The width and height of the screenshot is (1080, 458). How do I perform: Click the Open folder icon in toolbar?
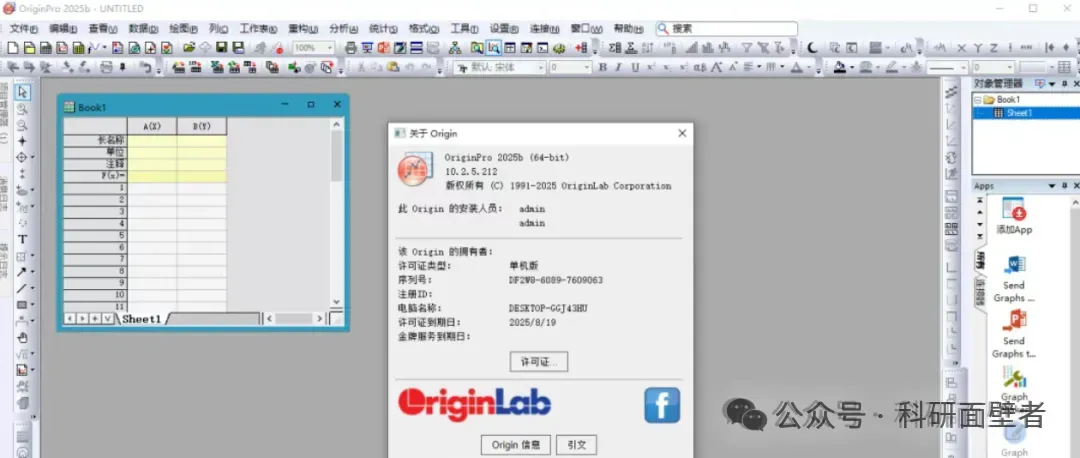189,48
